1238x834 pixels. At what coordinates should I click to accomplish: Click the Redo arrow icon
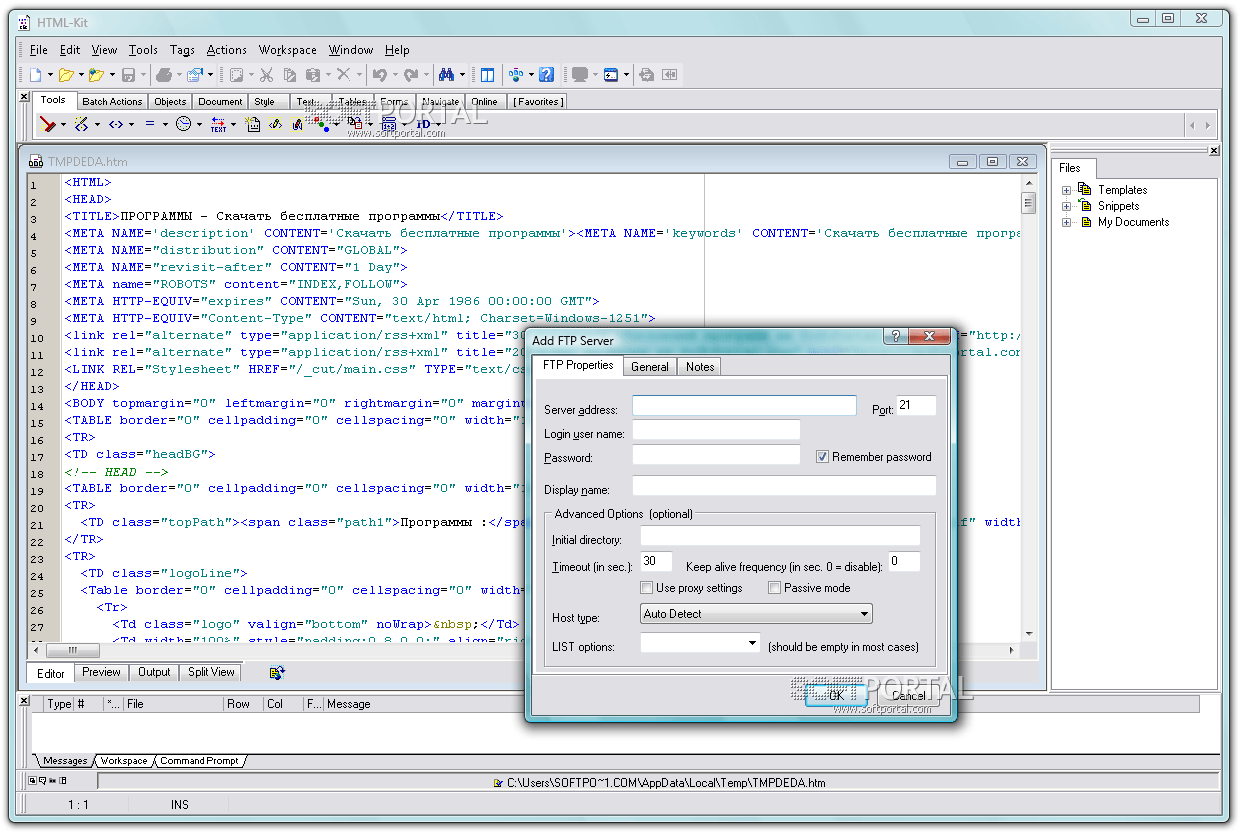point(410,75)
